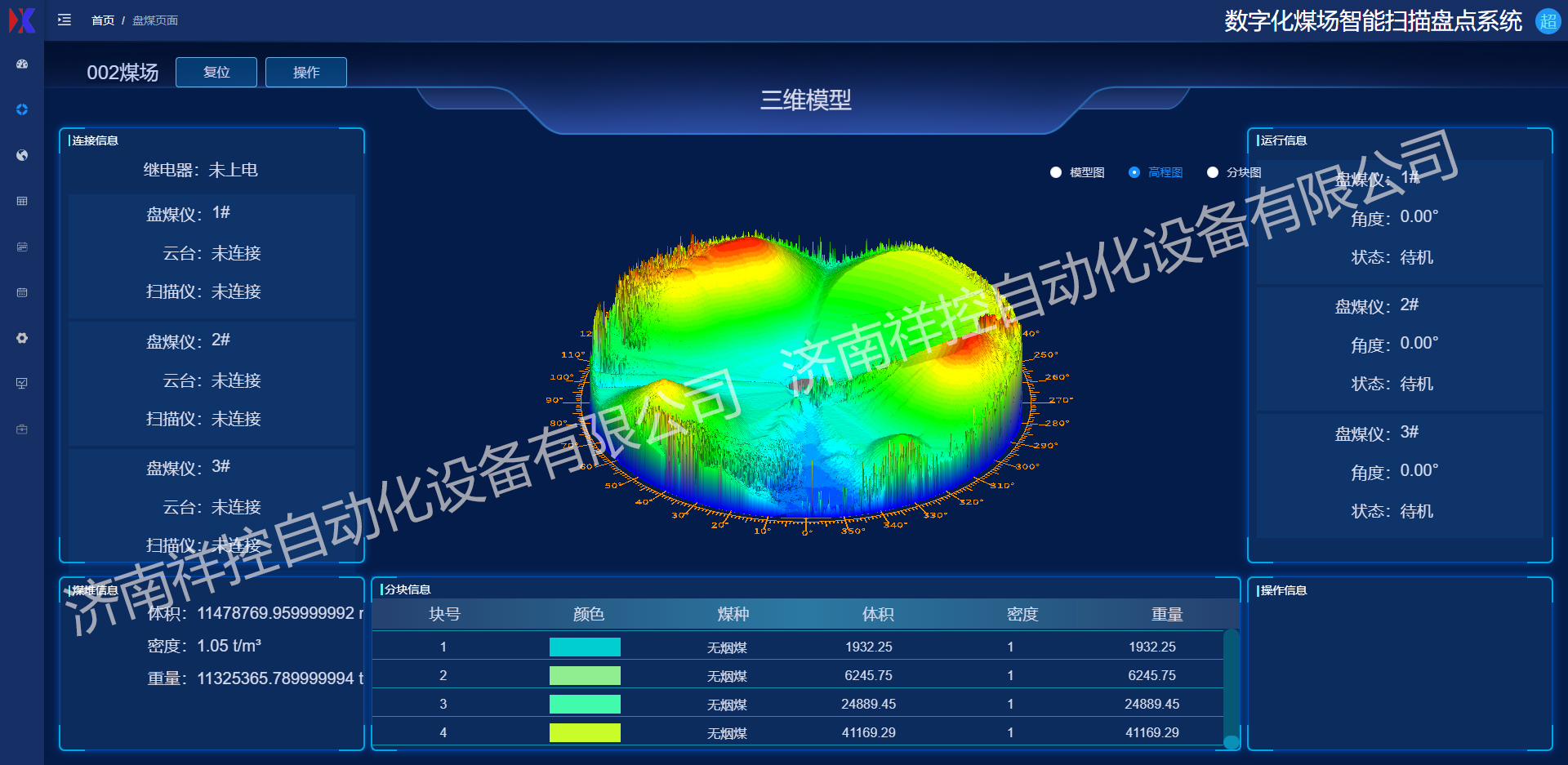1568x765 pixels.
Task: Open the calendar sidebar icon
Action: (x=22, y=292)
